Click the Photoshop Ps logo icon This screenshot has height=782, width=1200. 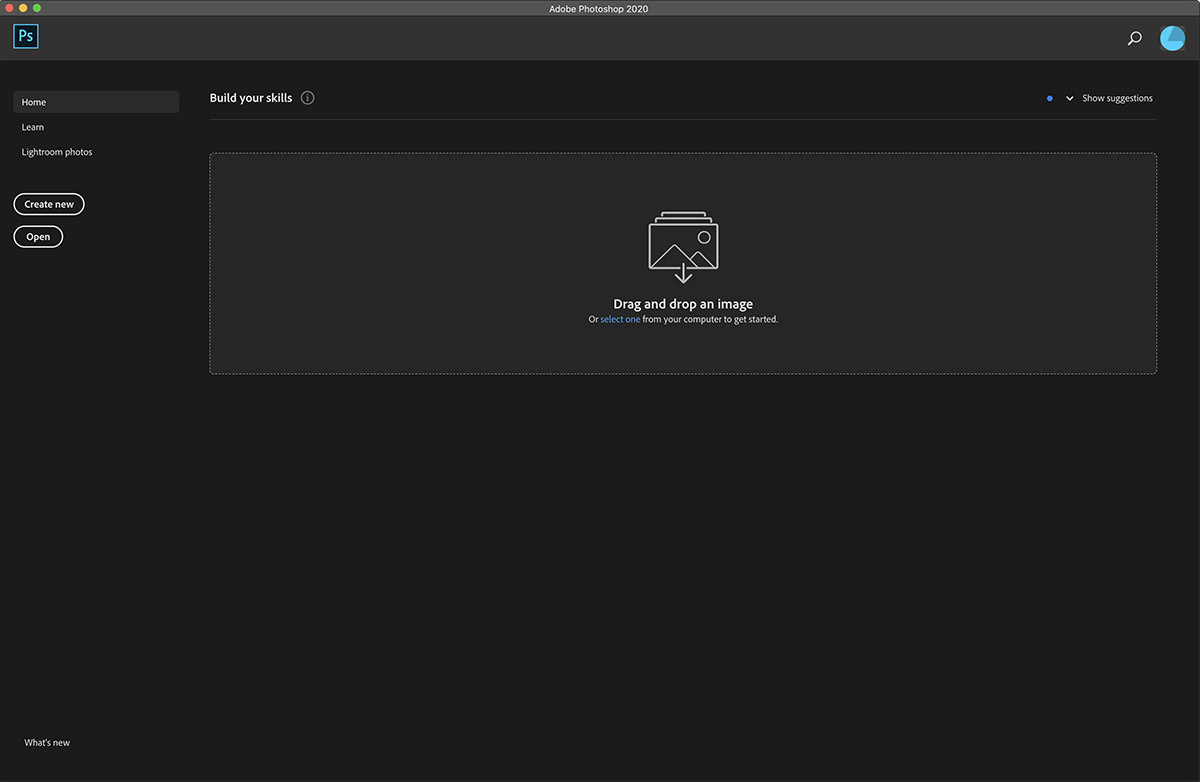26,37
